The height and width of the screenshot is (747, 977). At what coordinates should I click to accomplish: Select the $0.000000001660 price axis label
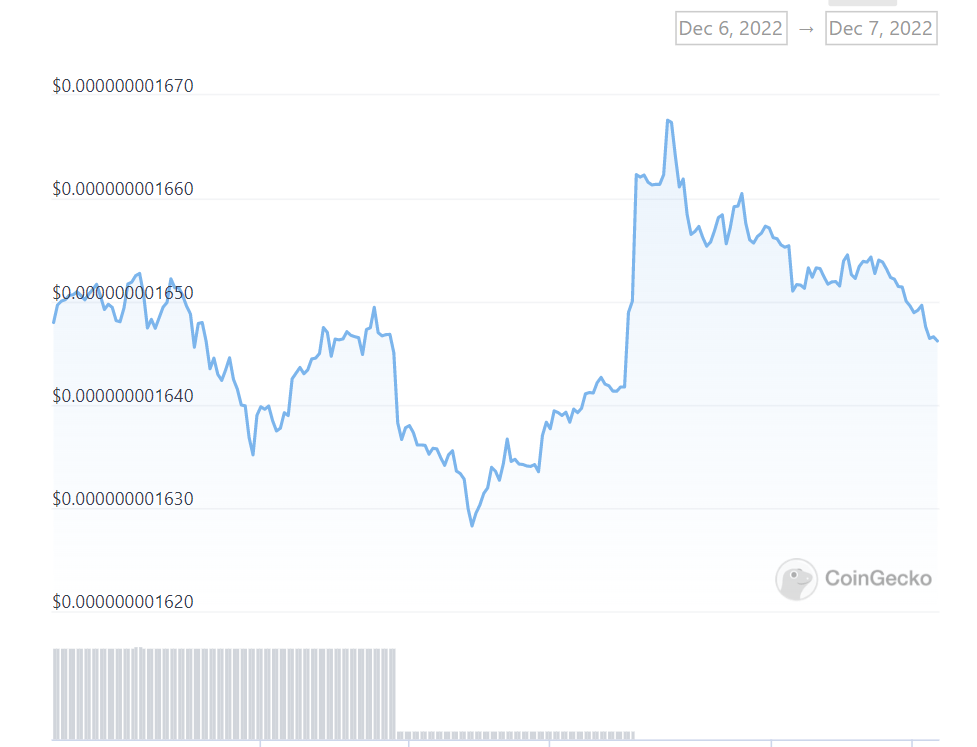click(123, 189)
